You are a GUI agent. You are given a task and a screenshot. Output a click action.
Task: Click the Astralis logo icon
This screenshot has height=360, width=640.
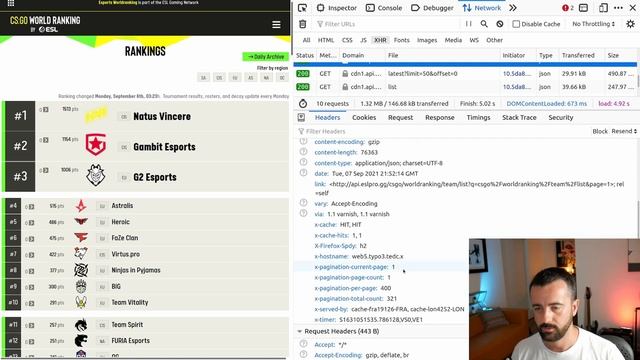click(81, 206)
